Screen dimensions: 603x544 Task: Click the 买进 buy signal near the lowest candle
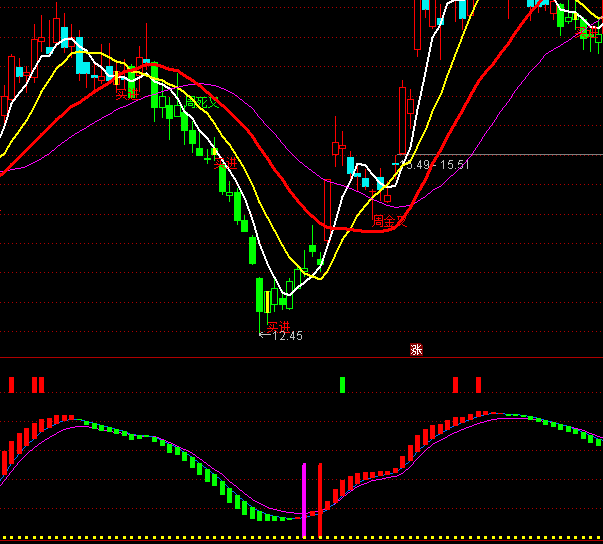point(277,326)
